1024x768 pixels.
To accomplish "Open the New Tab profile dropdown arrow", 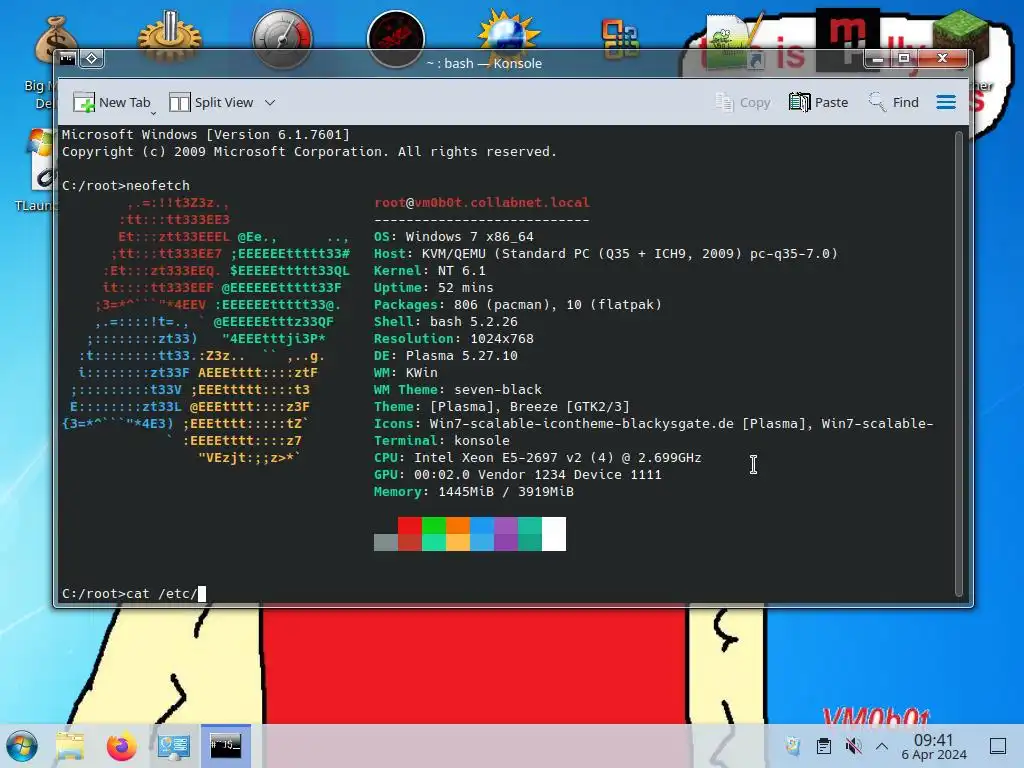I will point(153,114).
